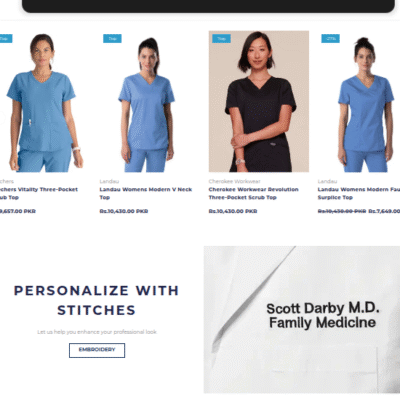Screen dimensions: 400x400
Task: Click the -27% discount badge on Surplice Top
Action: pyautogui.click(x=330, y=39)
